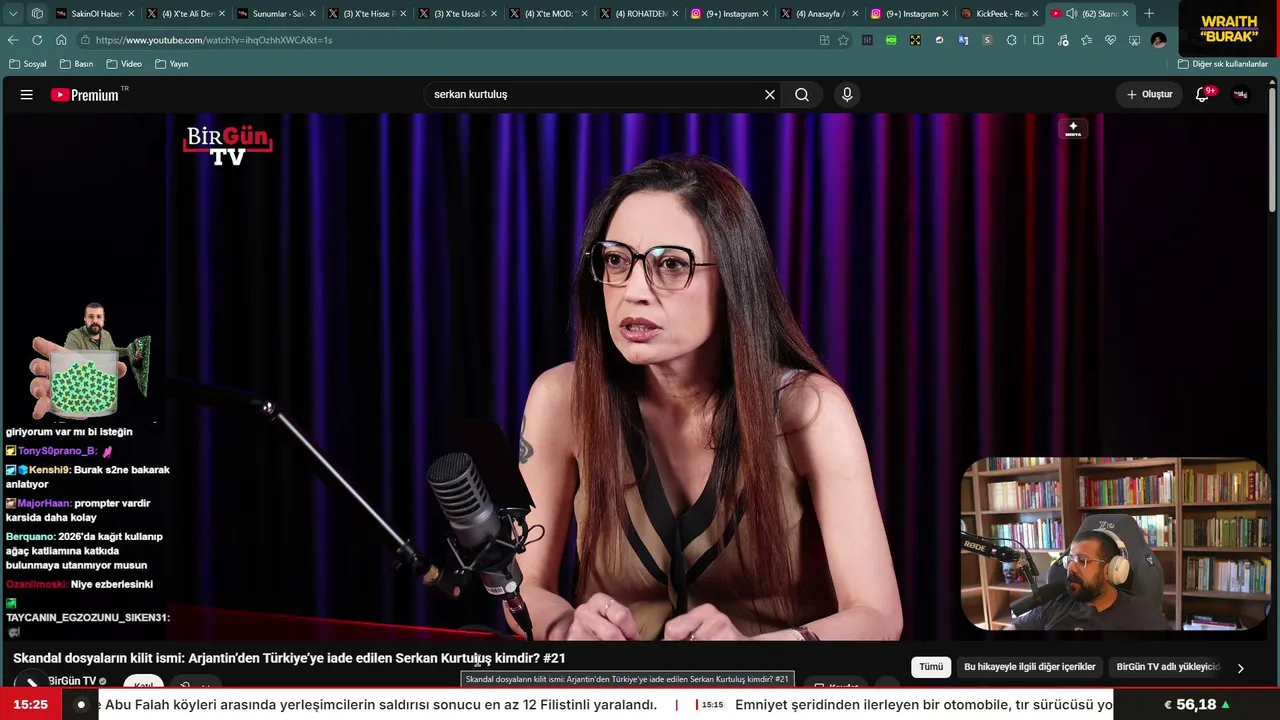Image resolution: width=1280 pixels, height=720 pixels.
Task: Close the KickPeek tab
Action: 1035,14
